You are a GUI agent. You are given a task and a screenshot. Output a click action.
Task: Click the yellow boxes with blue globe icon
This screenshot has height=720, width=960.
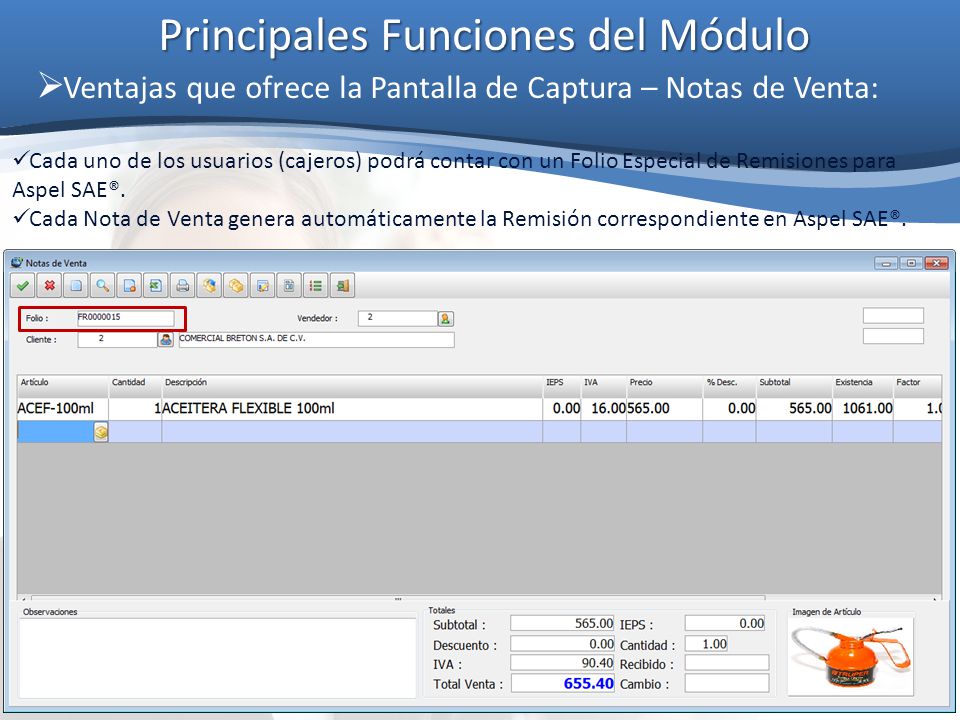(x=209, y=286)
